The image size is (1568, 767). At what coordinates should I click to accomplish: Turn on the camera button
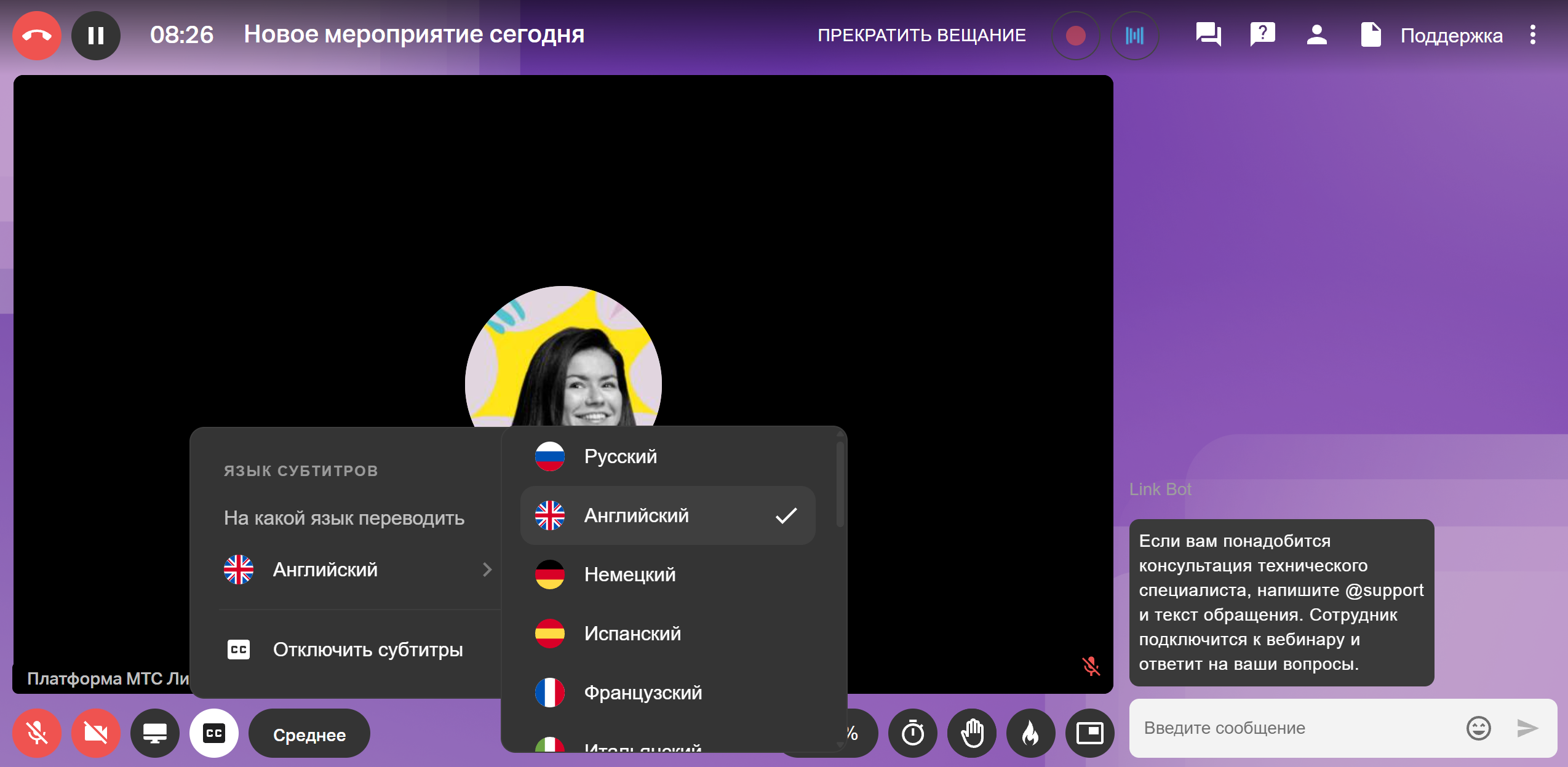point(95,733)
